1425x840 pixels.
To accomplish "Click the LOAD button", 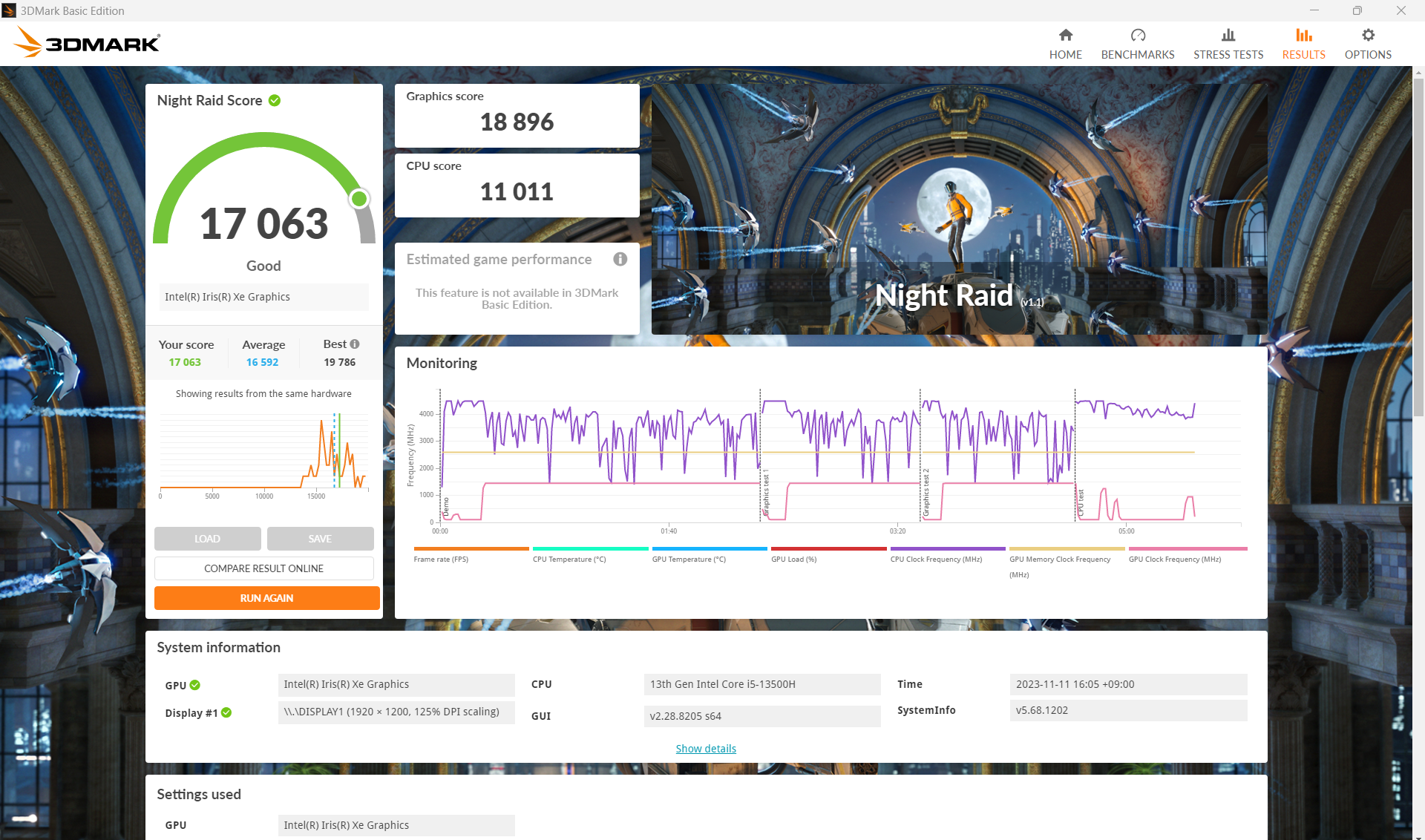I will 207,539.
